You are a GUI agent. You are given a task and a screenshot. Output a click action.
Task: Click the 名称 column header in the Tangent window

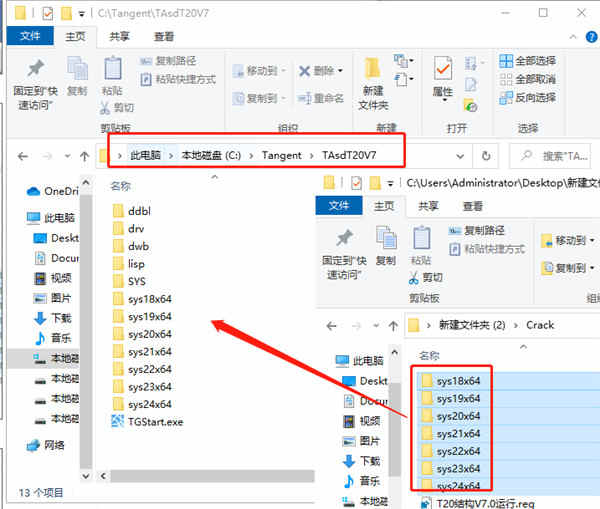[x=121, y=186]
